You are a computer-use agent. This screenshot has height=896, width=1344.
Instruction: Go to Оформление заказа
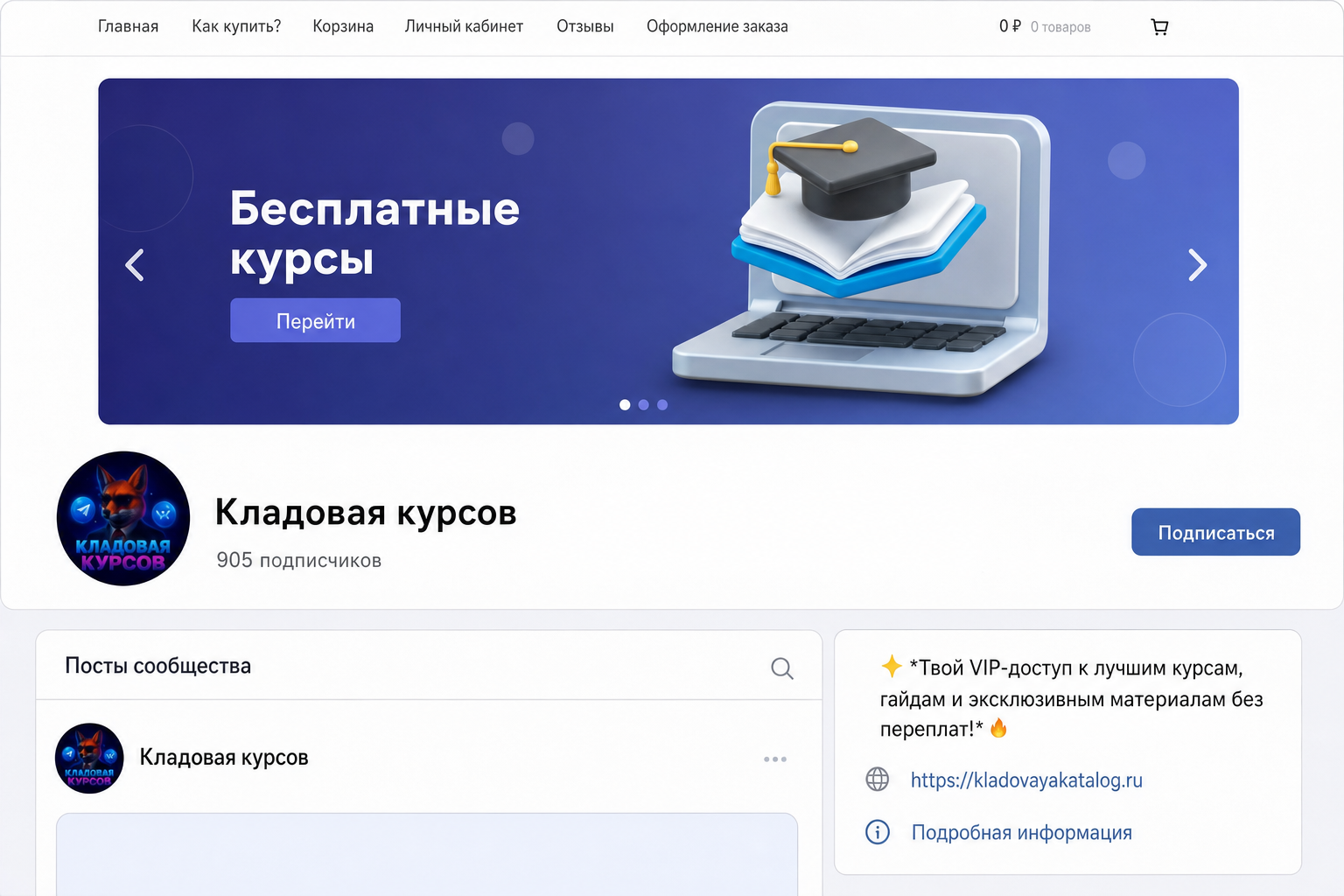(717, 26)
